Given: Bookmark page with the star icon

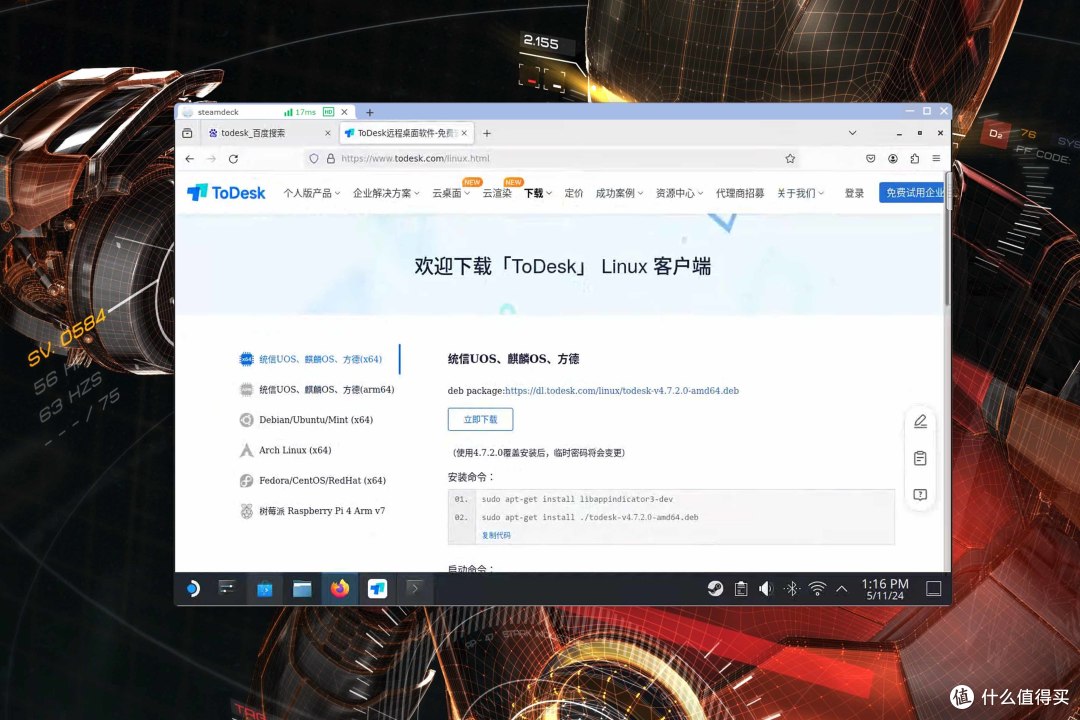Looking at the screenshot, I should pyautogui.click(x=790, y=158).
